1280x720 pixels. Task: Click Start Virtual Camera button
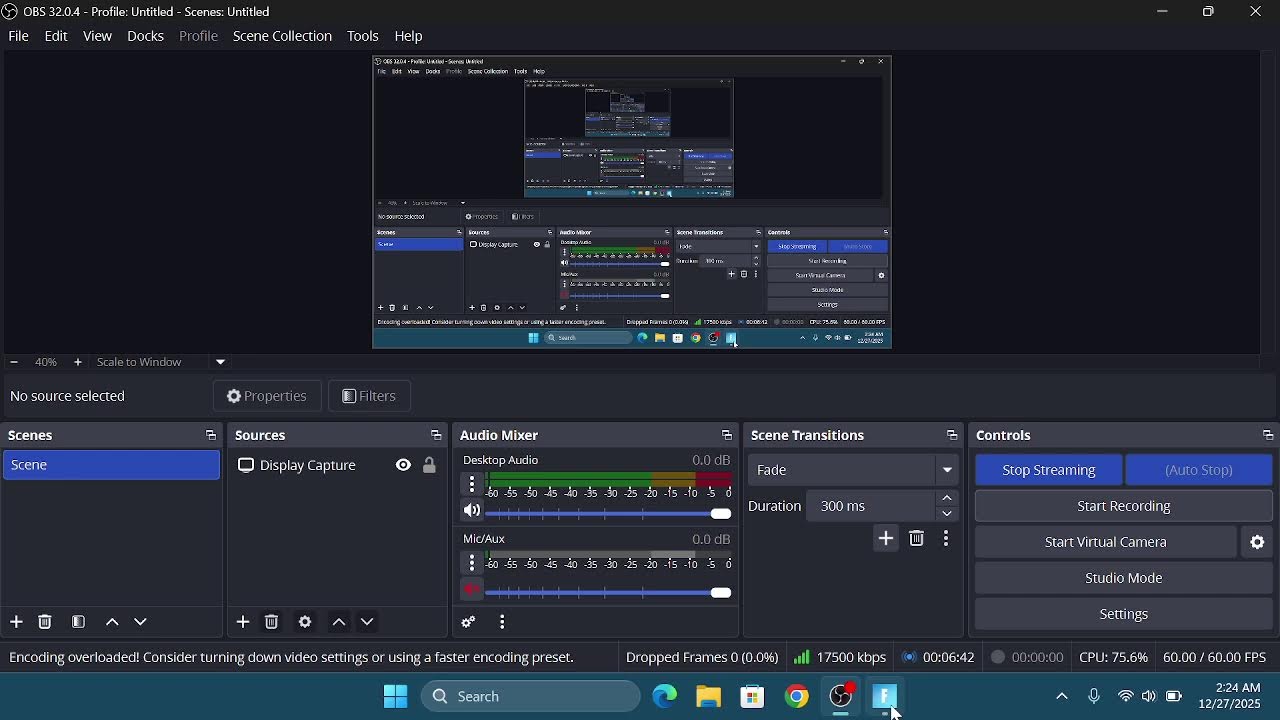point(1106,542)
